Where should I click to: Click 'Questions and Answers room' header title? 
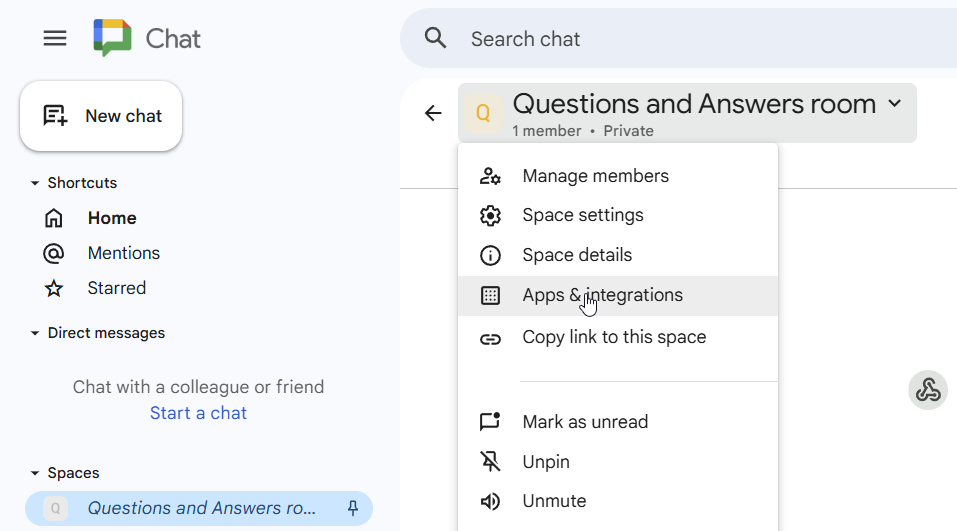695,104
